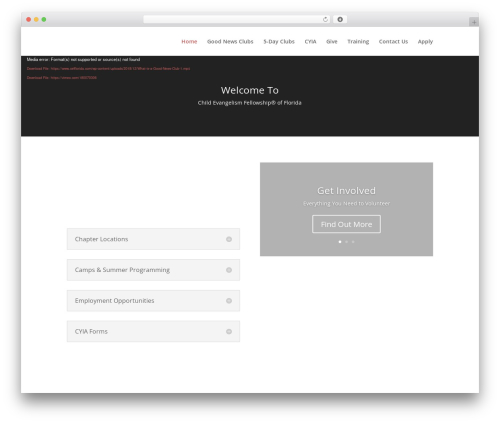
Task: Open the Home menu item
Action: tap(189, 41)
